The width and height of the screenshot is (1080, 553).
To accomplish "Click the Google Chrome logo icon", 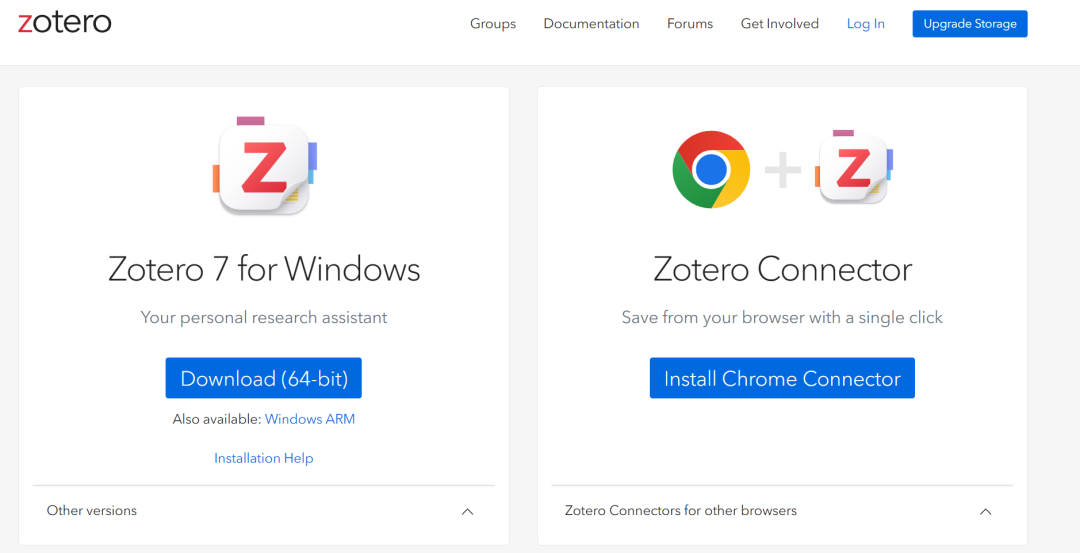I will point(711,169).
